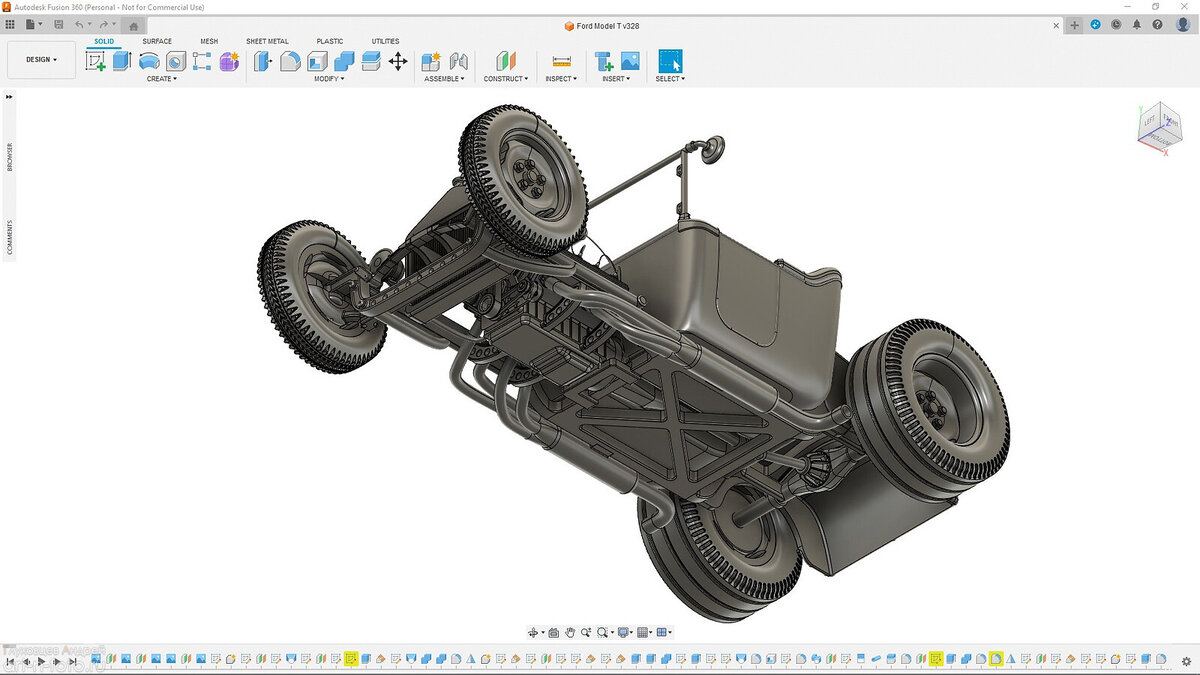Select the Insert Derive tool
1200x675 pixels.
click(x=603, y=61)
